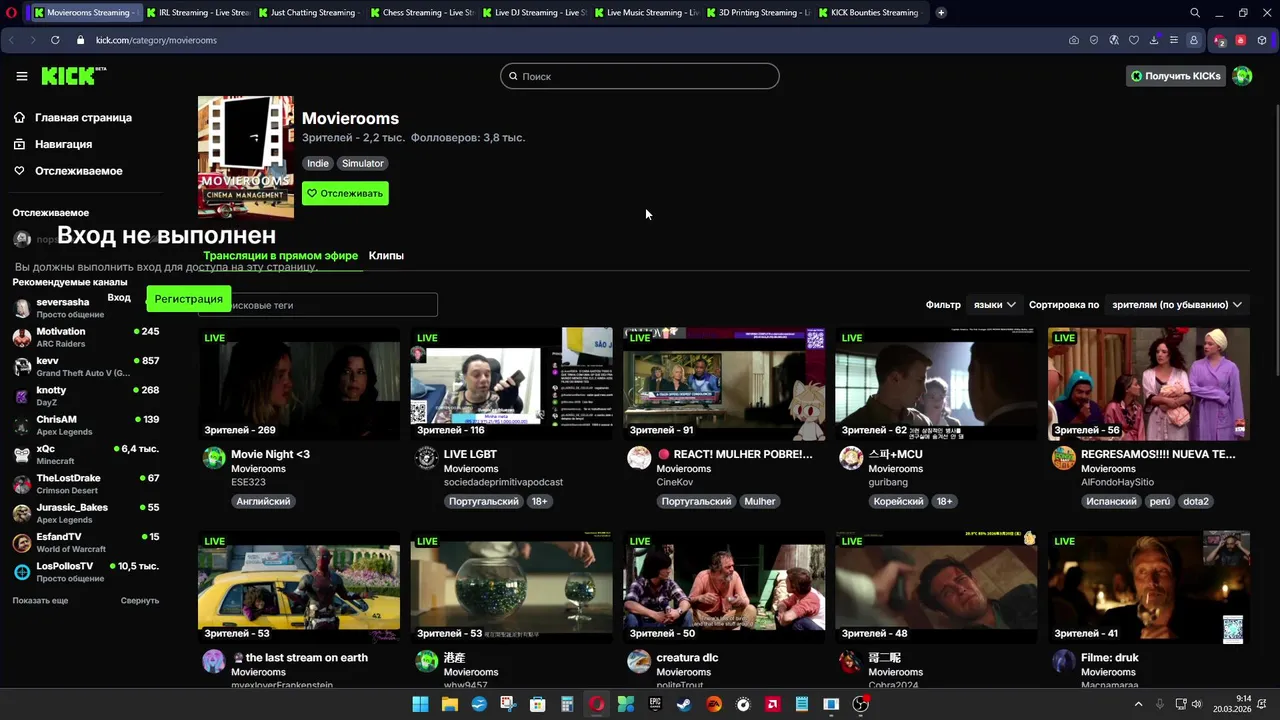Click the Opera menu logo
1280x720 pixels.
pyautogui.click(x=11, y=13)
